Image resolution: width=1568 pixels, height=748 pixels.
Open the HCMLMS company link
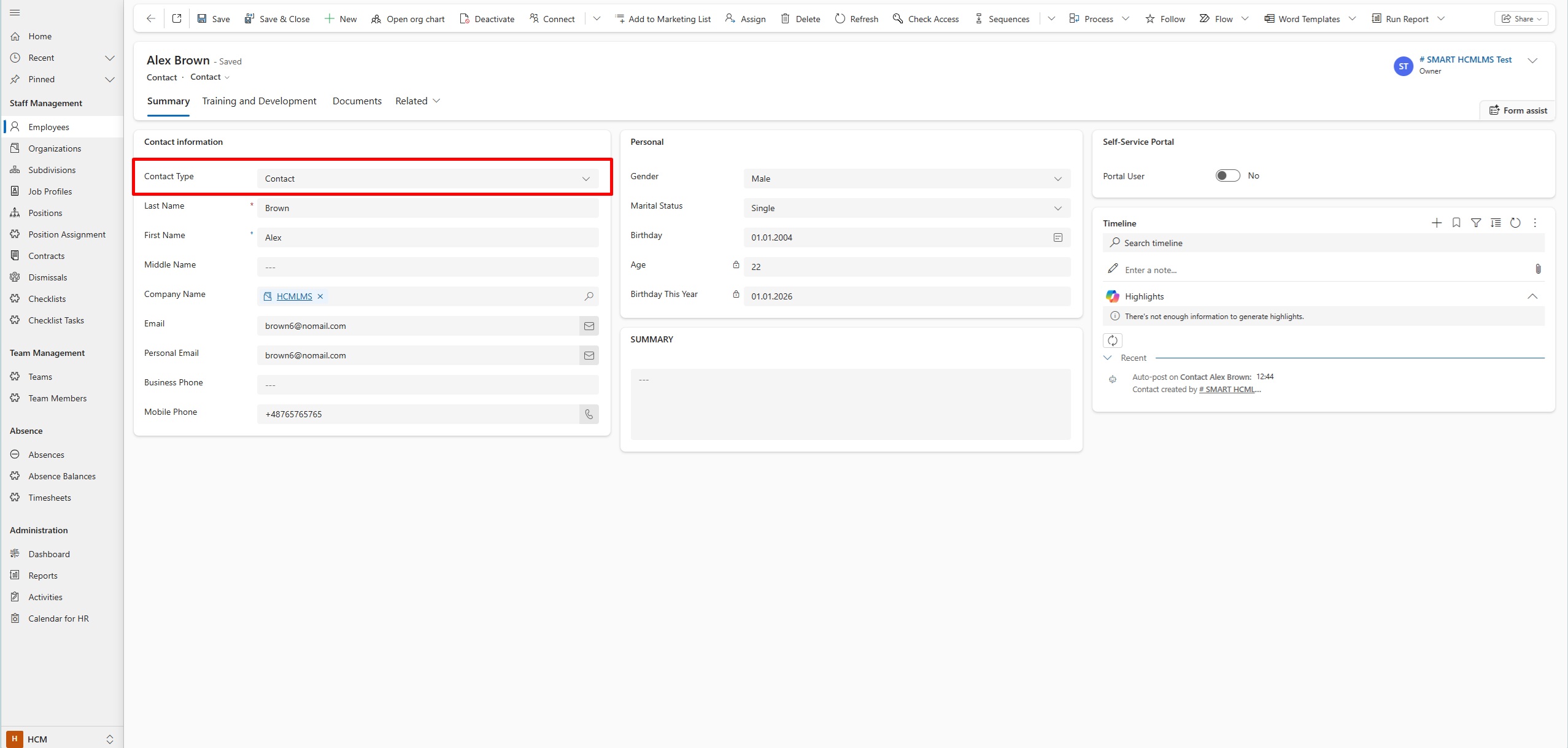tap(294, 296)
